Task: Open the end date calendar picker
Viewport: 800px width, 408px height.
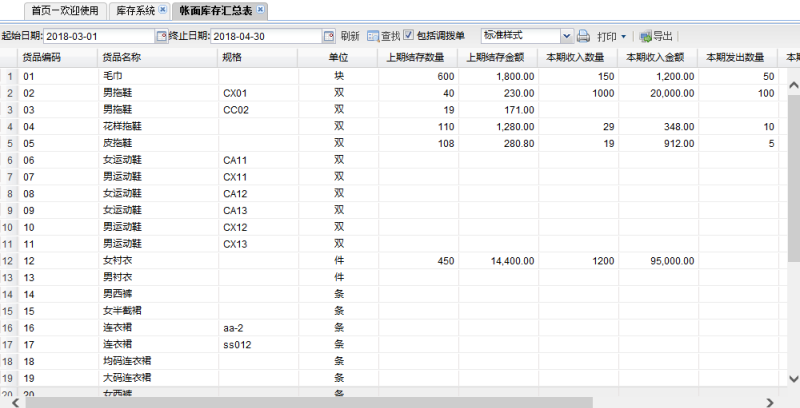Action: pyautogui.click(x=328, y=36)
